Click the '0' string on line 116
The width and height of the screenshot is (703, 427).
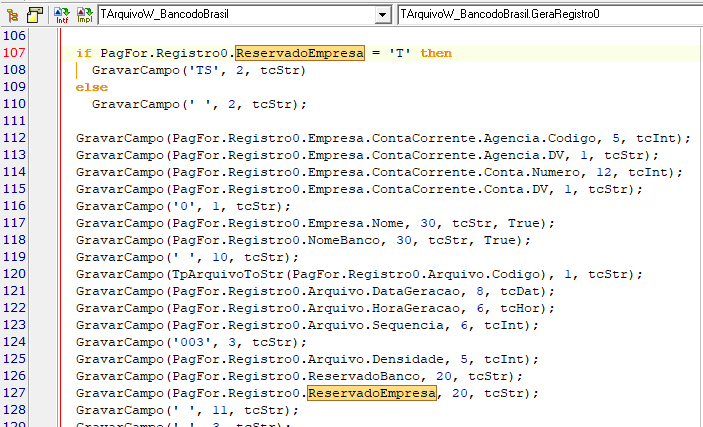coord(184,206)
